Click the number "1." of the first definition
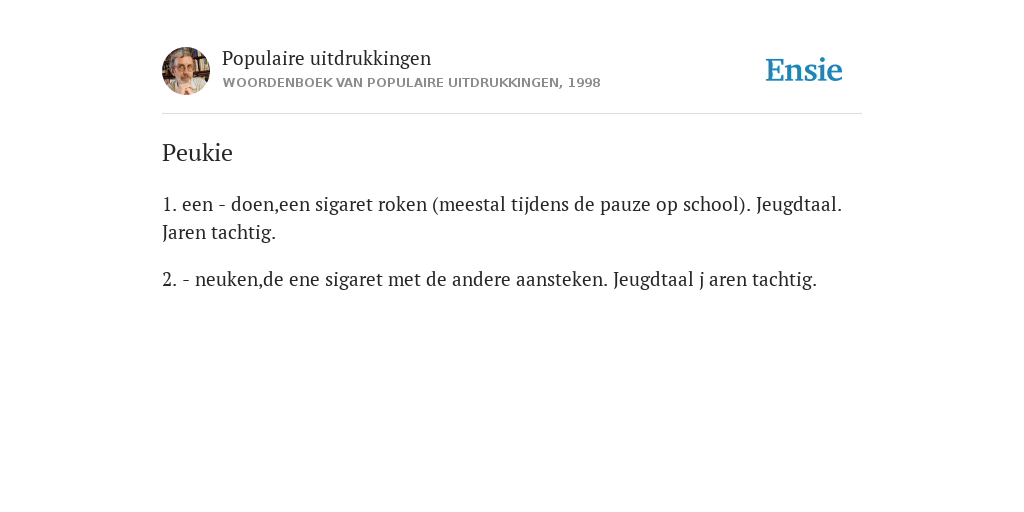The image size is (1024, 512). [x=170, y=204]
